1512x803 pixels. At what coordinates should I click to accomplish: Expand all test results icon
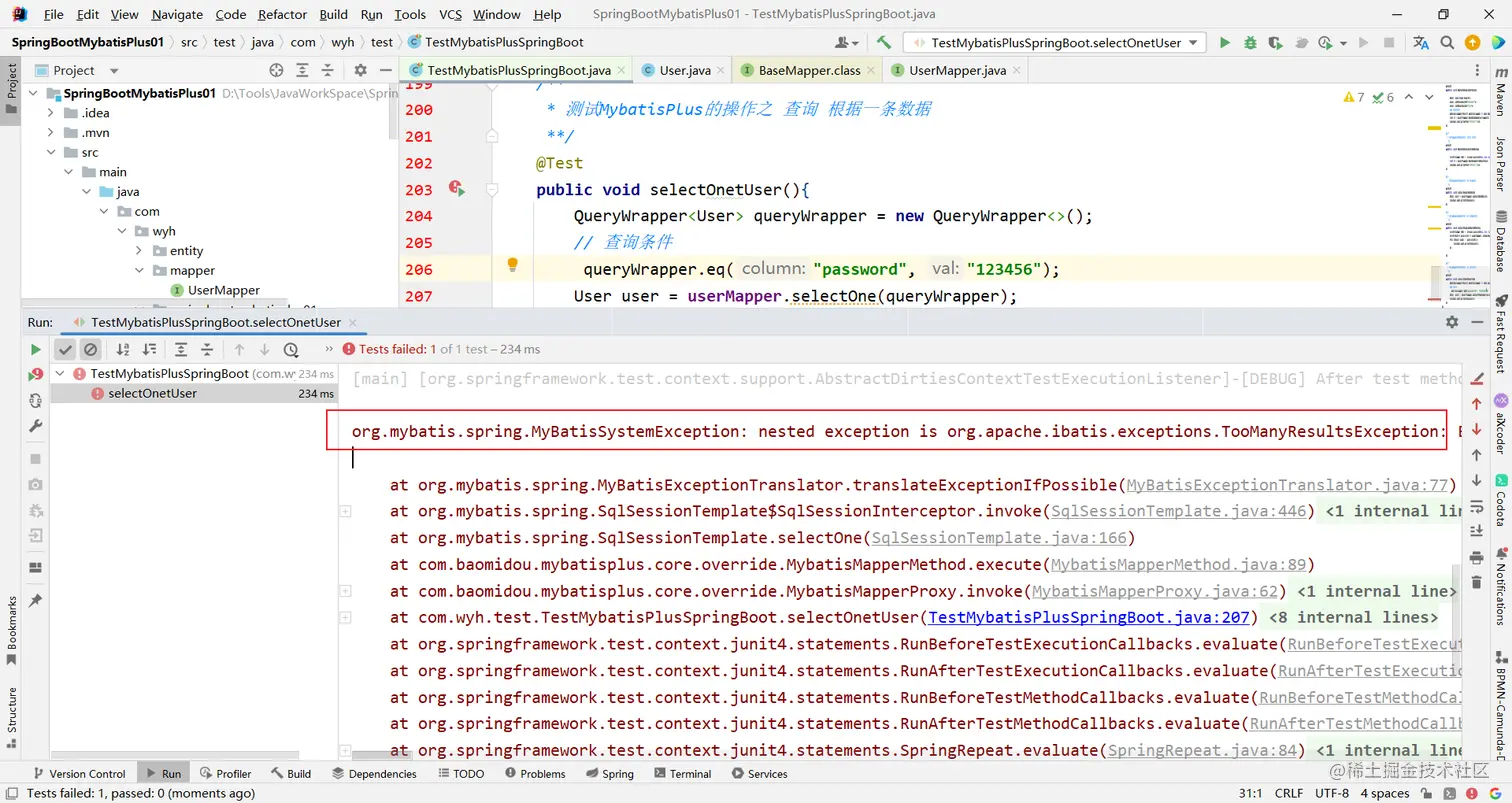[x=181, y=349]
